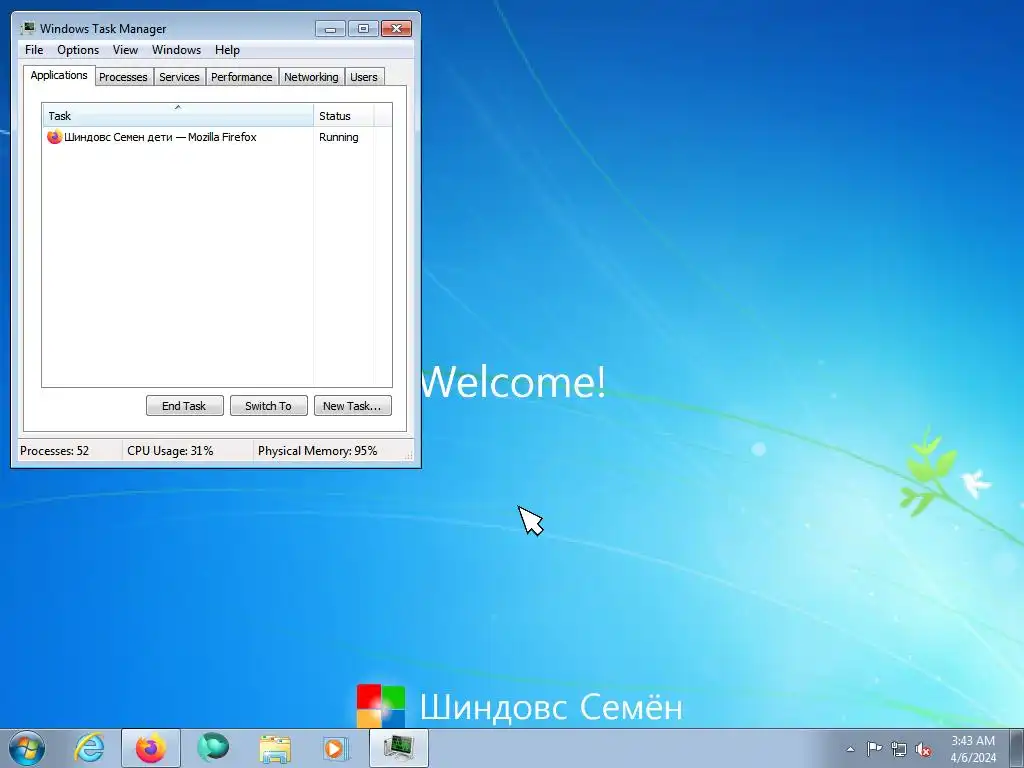Click the network tray icon

point(899,749)
